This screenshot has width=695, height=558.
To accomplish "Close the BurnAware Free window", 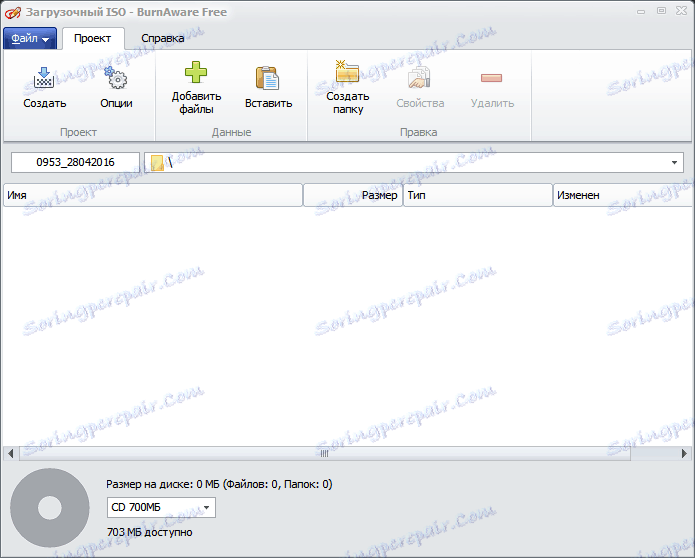I will pyautogui.click(x=681, y=11).
